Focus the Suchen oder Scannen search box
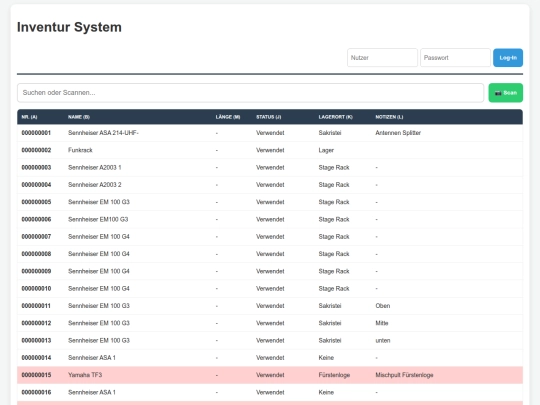 pyautogui.click(x=250, y=93)
